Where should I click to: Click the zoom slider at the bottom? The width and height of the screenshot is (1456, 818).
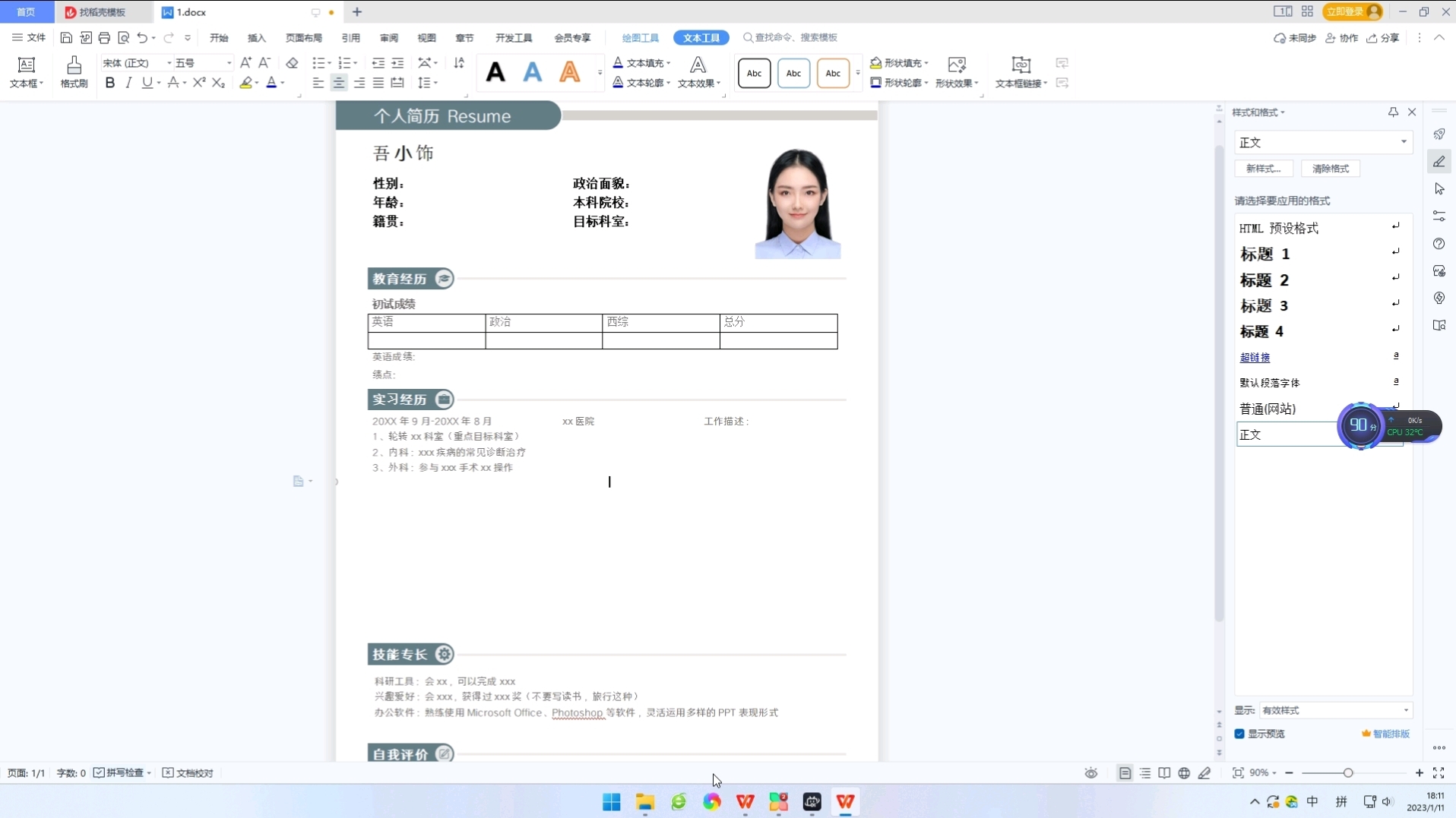(1350, 772)
